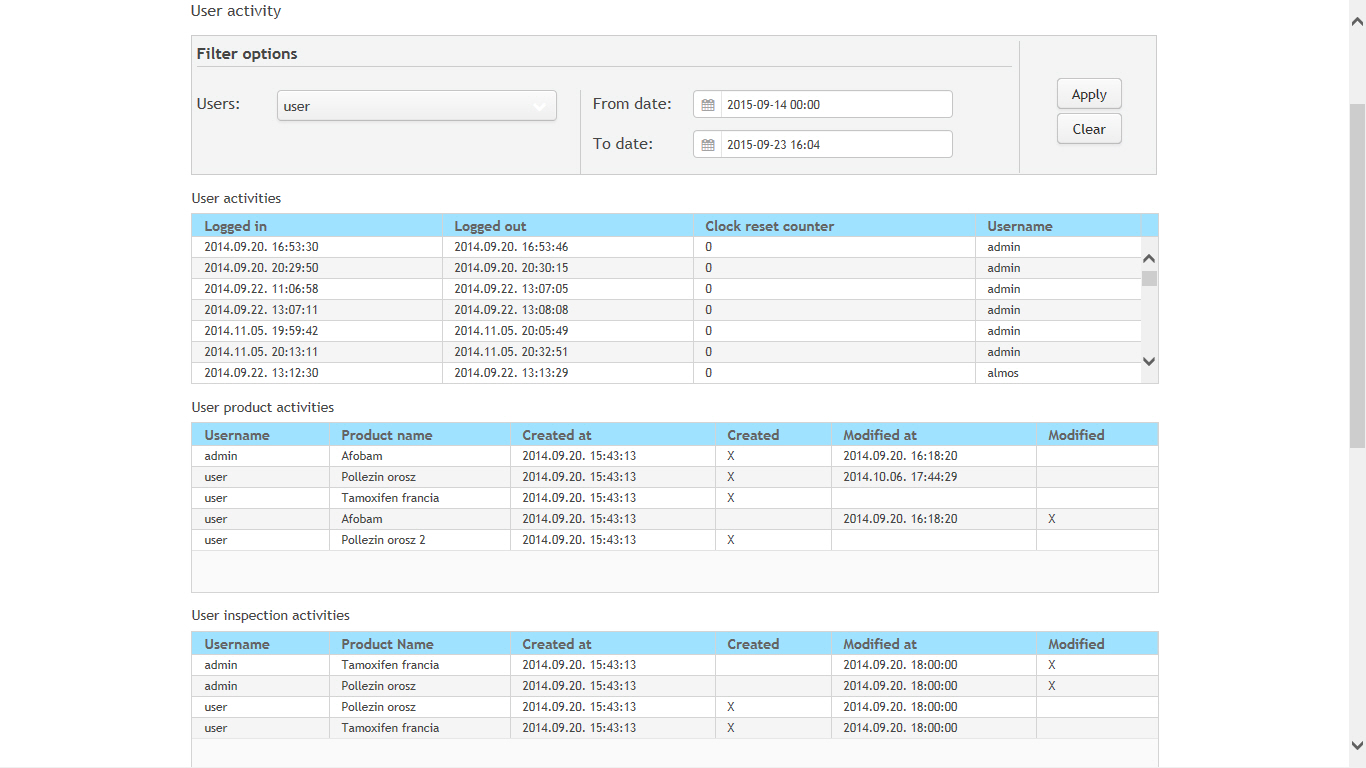Open the calendar icon for To date
The image size is (1366, 768).
[x=708, y=145]
